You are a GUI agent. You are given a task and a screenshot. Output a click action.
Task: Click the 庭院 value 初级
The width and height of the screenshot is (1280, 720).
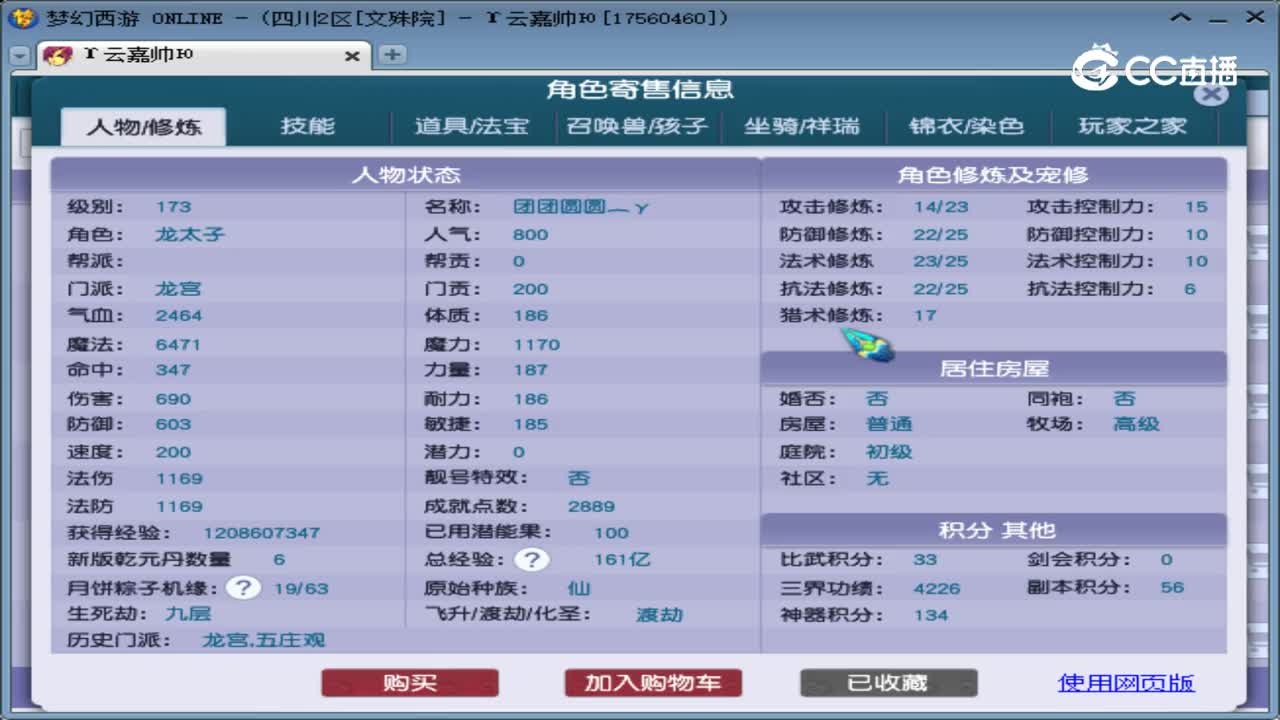[x=889, y=451]
